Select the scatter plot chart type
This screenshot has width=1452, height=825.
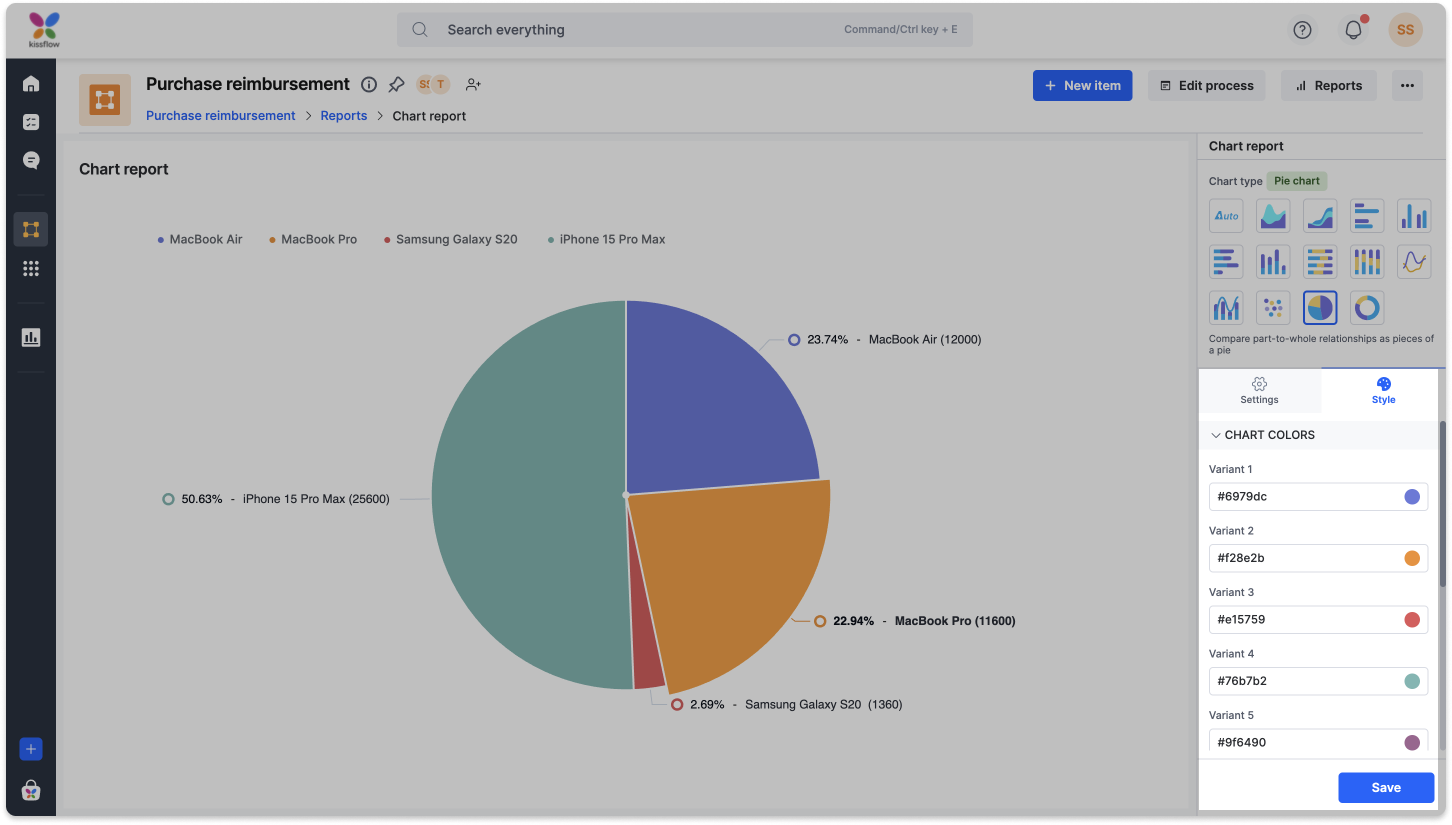(1273, 308)
